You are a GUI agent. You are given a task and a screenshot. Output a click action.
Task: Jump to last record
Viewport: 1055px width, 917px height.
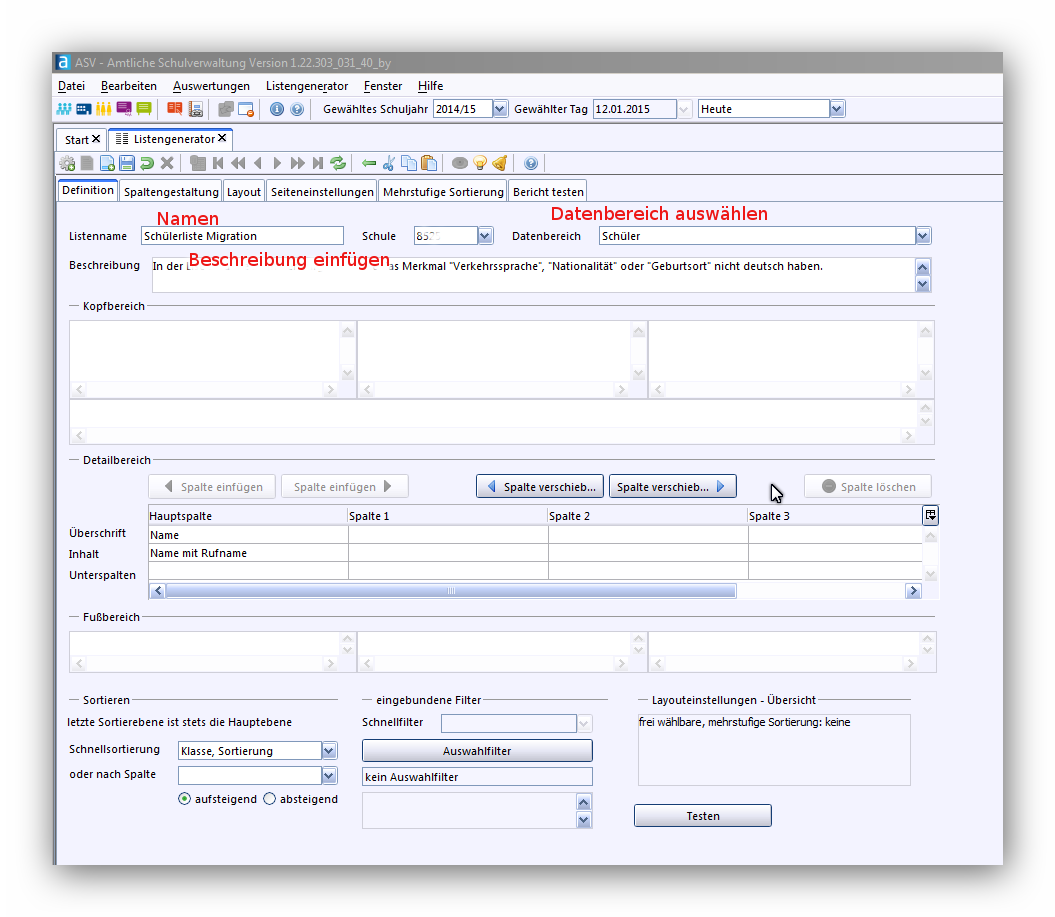point(318,163)
